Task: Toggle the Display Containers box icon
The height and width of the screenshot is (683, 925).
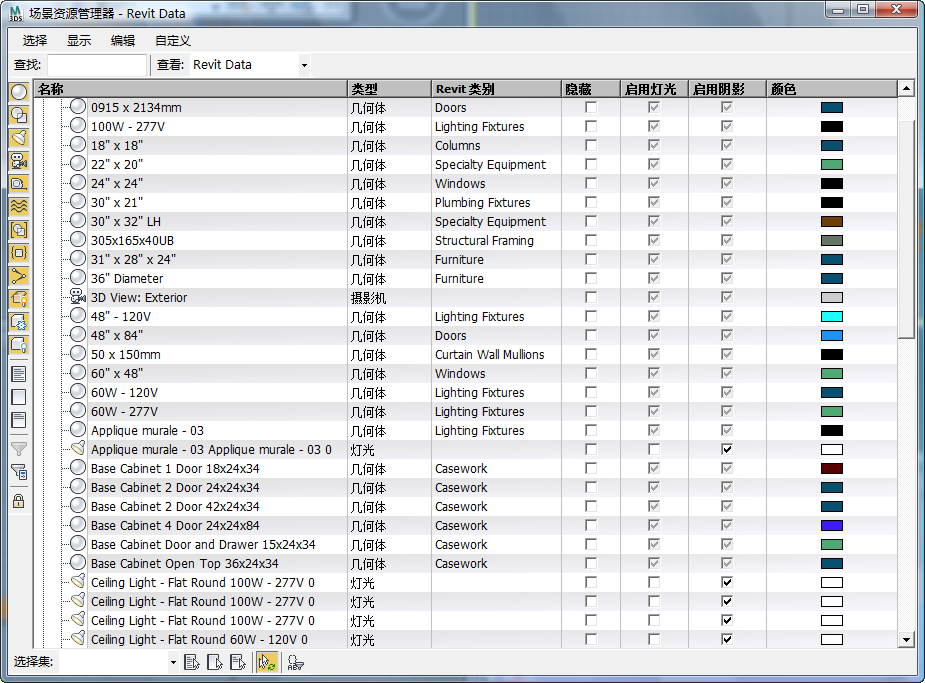Action: coord(19,299)
